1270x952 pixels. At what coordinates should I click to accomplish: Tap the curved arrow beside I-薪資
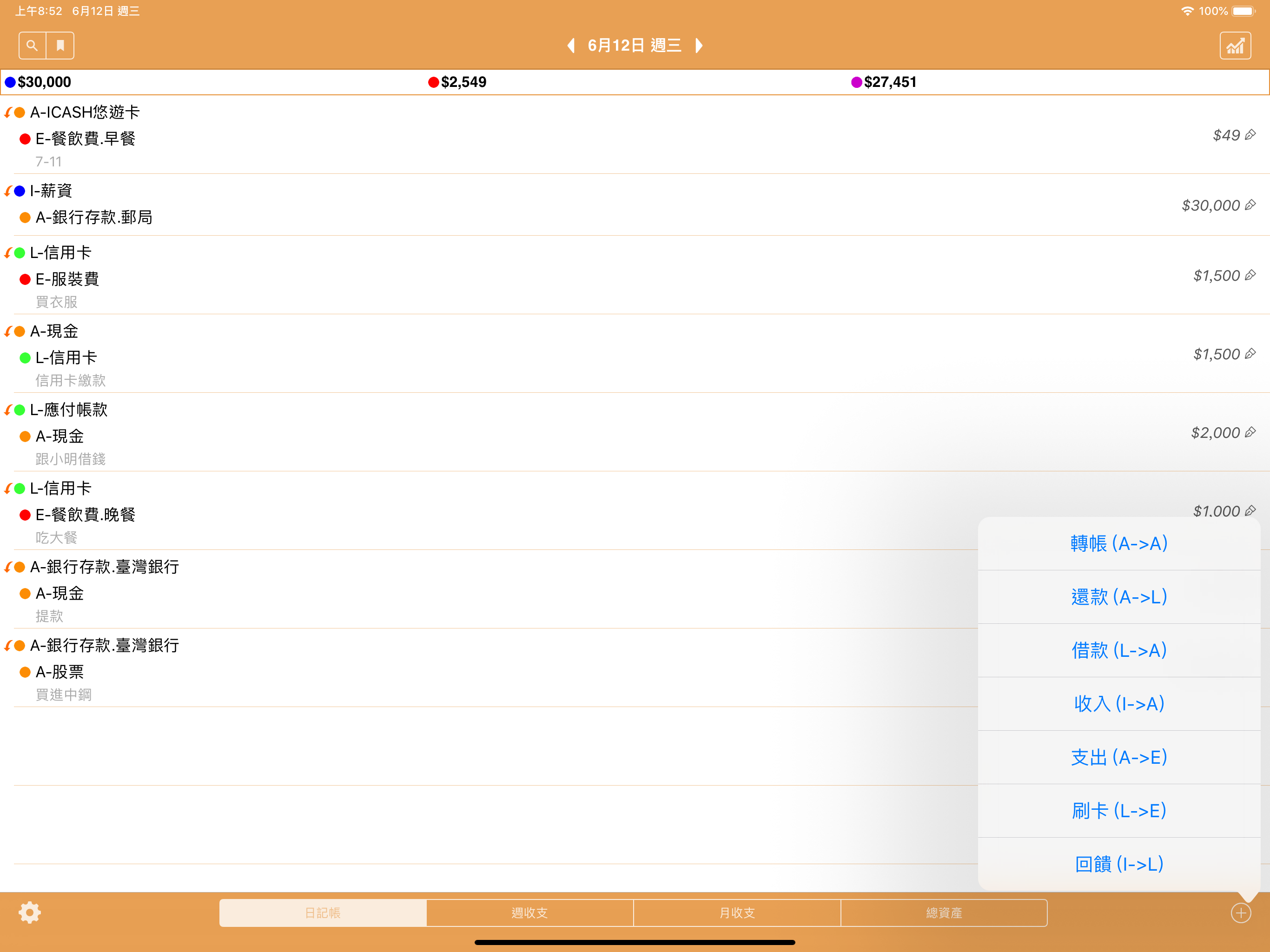coord(8,191)
